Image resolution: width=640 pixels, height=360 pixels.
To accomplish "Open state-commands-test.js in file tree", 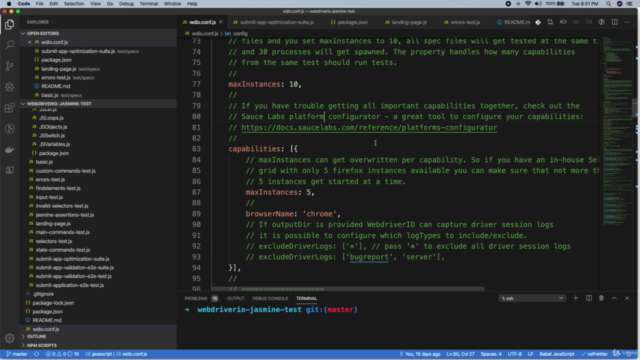I will pyautogui.click(x=62, y=250).
